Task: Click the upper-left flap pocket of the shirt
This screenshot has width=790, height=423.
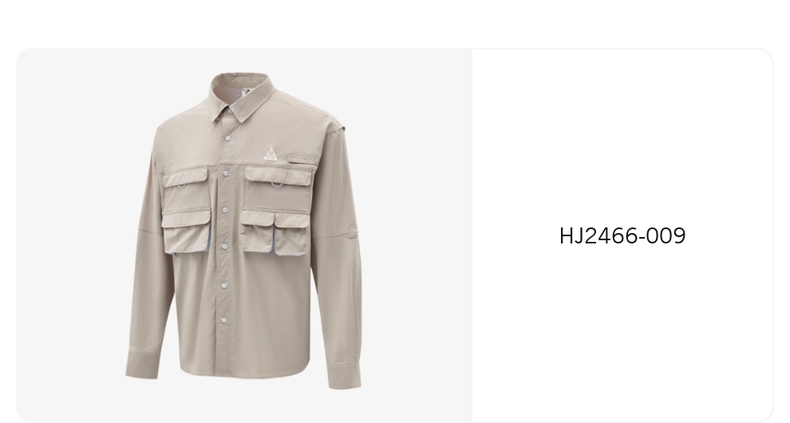Action: pyautogui.click(x=185, y=189)
